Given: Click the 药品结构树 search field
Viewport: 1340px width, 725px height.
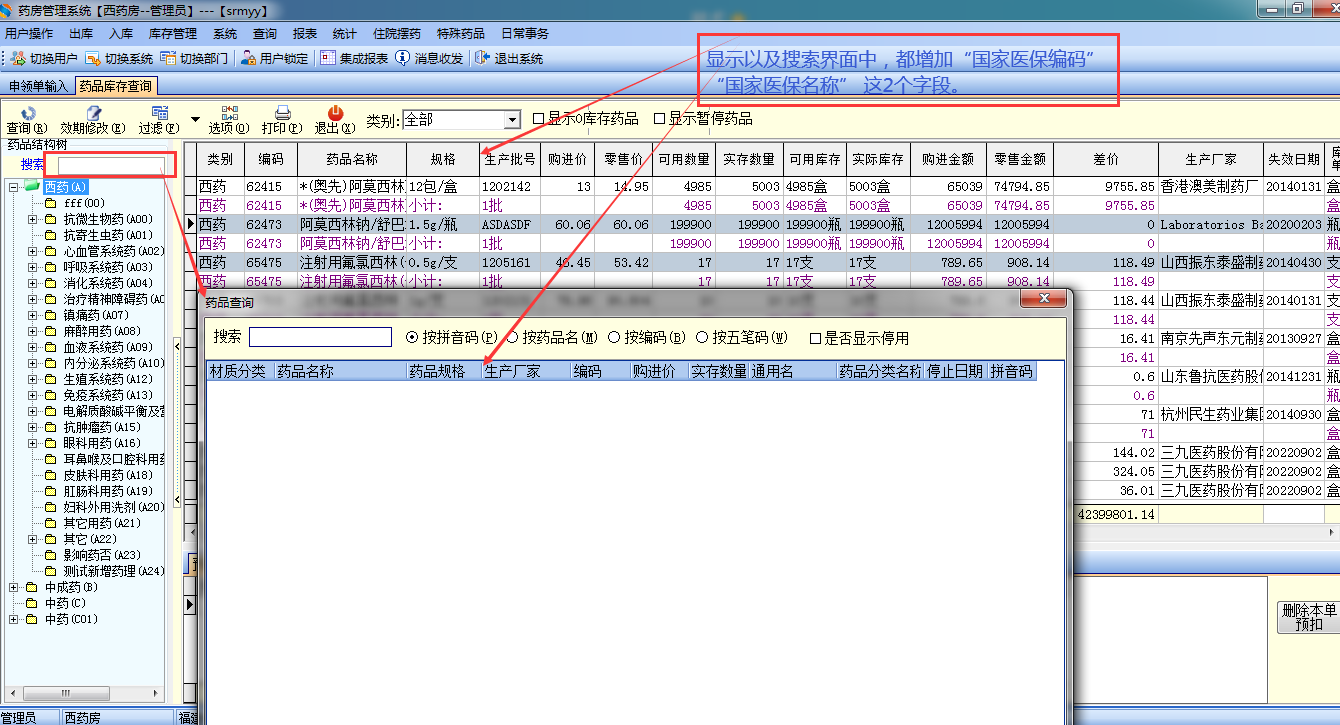Looking at the screenshot, I should (x=112, y=165).
